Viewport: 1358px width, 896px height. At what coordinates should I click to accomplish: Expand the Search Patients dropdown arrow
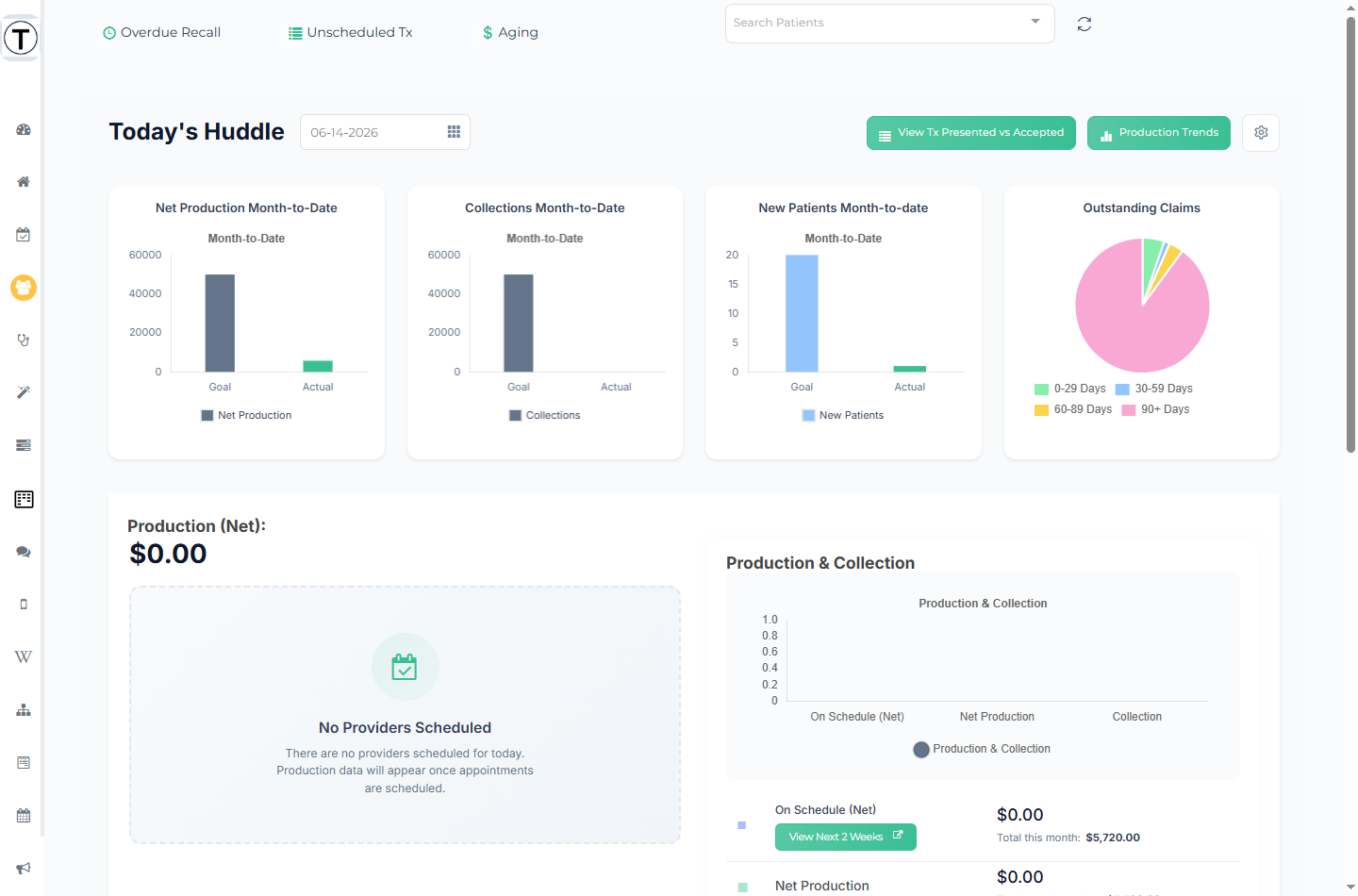coord(1035,22)
